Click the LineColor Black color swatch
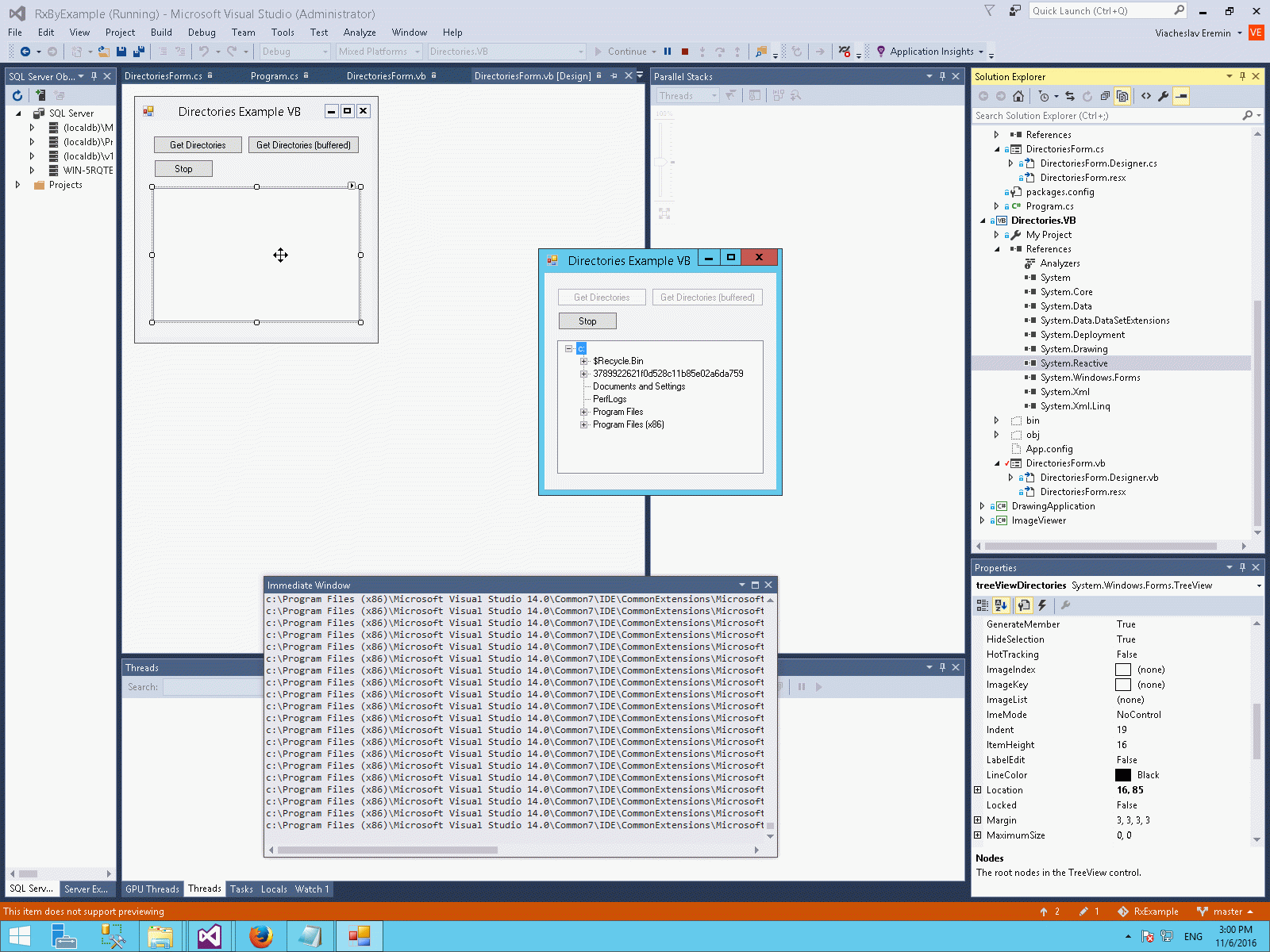This screenshot has width=1270, height=952. (x=1123, y=775)
